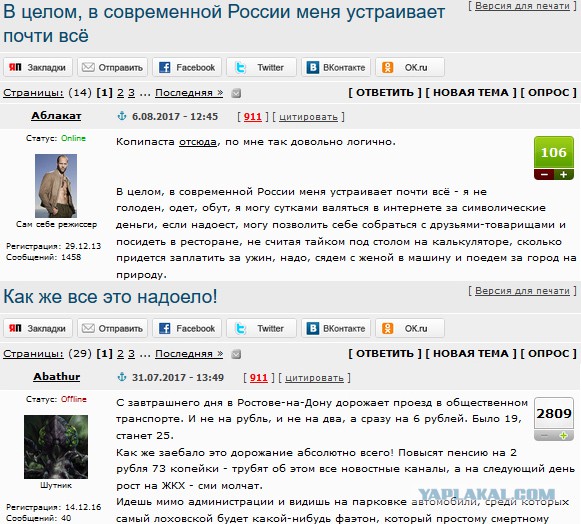This screenshot has width=581, height=524.
Task: Share 'Как же все это надоело!' on Twitter
Action: (261, 328)
